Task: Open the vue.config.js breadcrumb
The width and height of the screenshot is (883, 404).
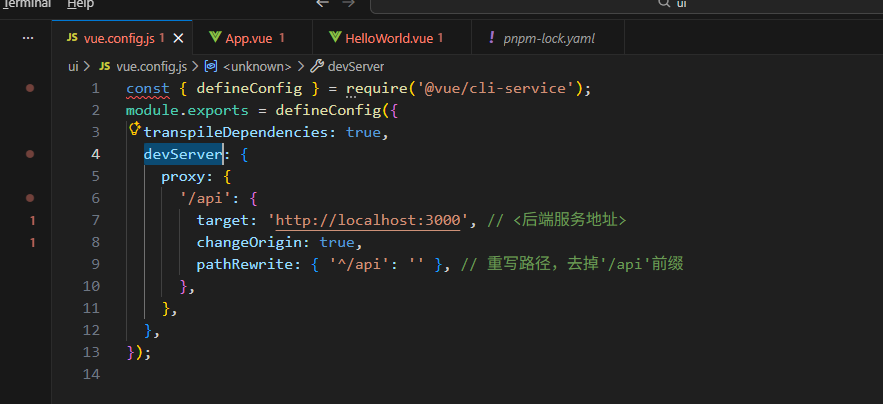Action: (143, 66)
